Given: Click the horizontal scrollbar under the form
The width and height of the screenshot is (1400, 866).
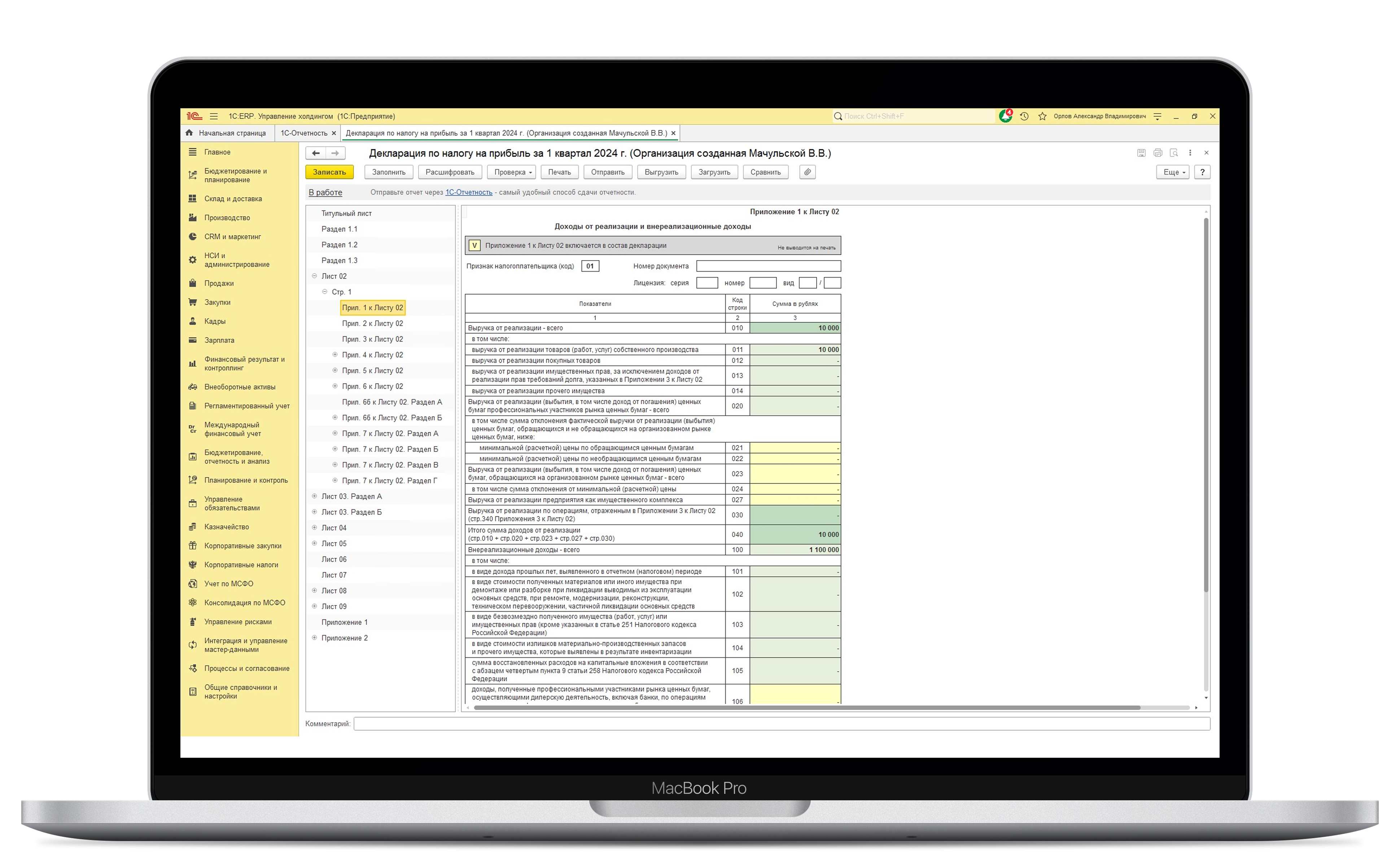Looking at the screenshot, I should [x=807, y=707].
